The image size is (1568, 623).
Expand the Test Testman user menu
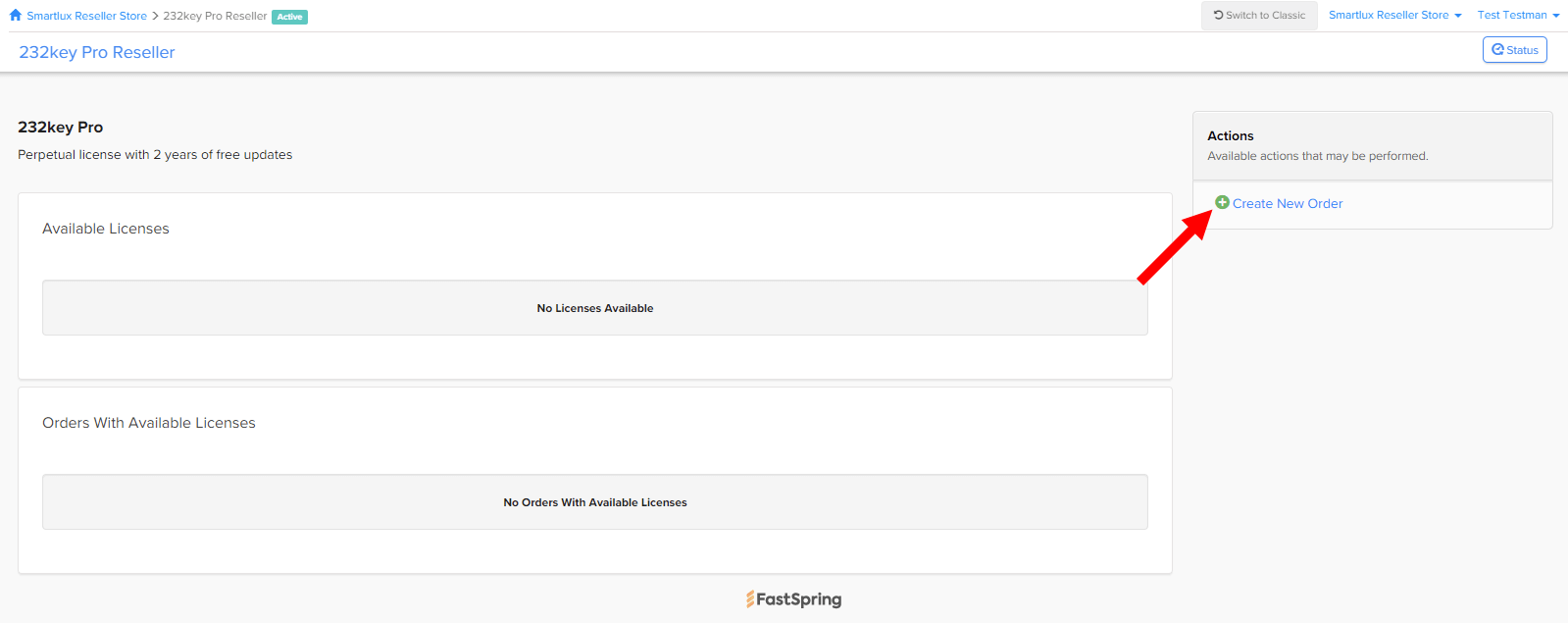click(x=1518, y=15)
